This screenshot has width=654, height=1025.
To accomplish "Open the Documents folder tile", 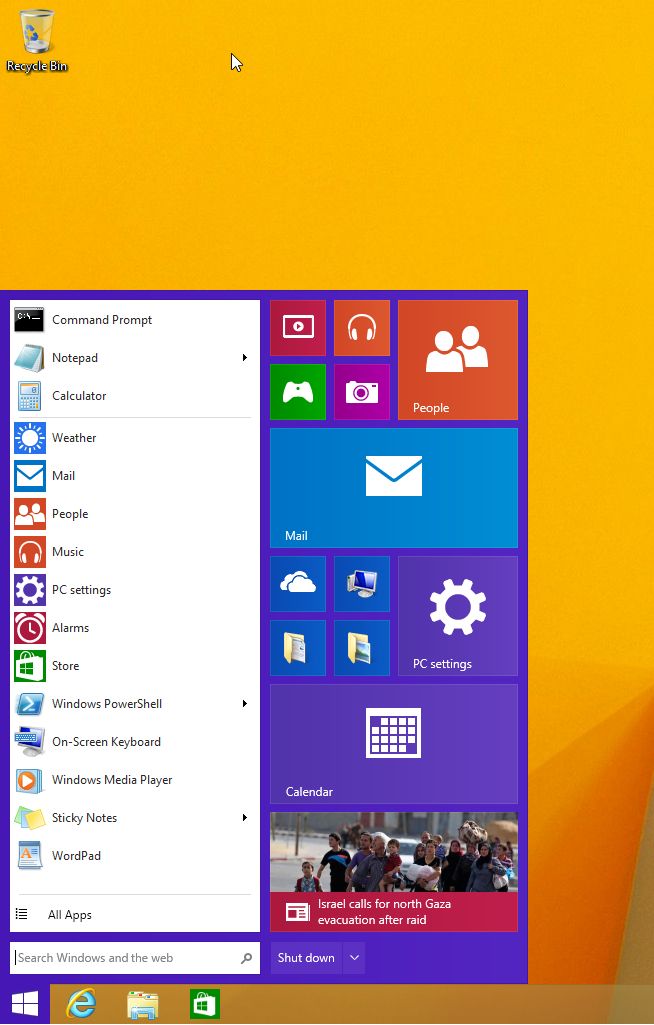I will (298, 648).
